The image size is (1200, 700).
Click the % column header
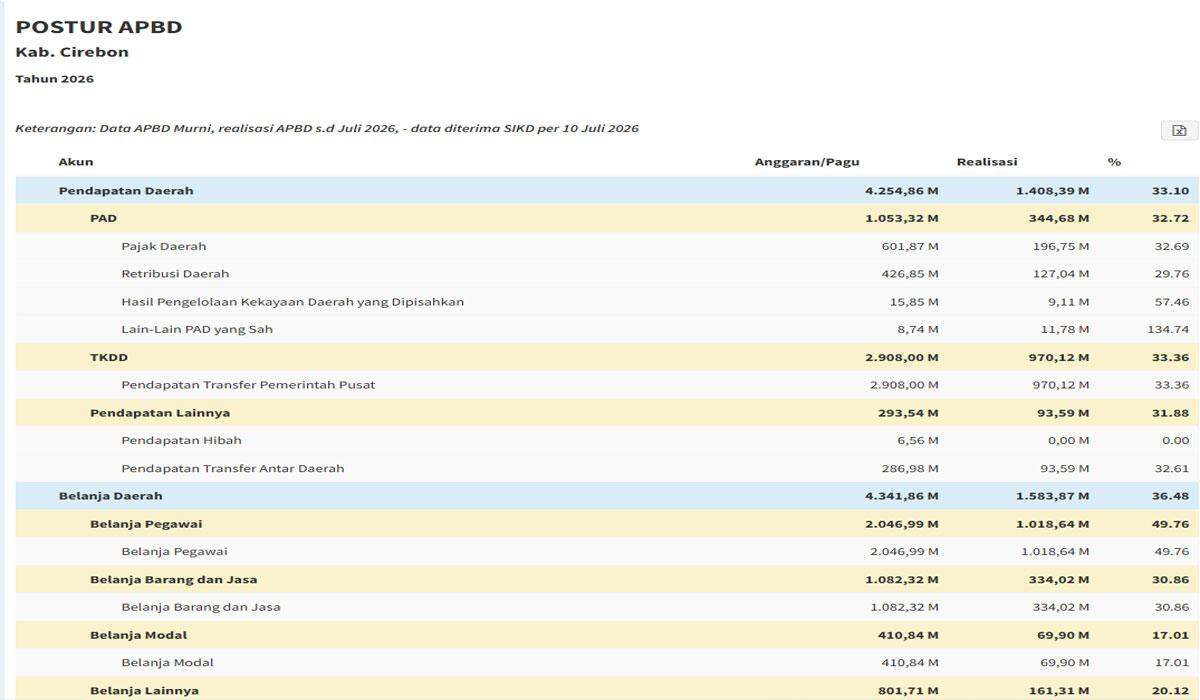coord(1114,162)
